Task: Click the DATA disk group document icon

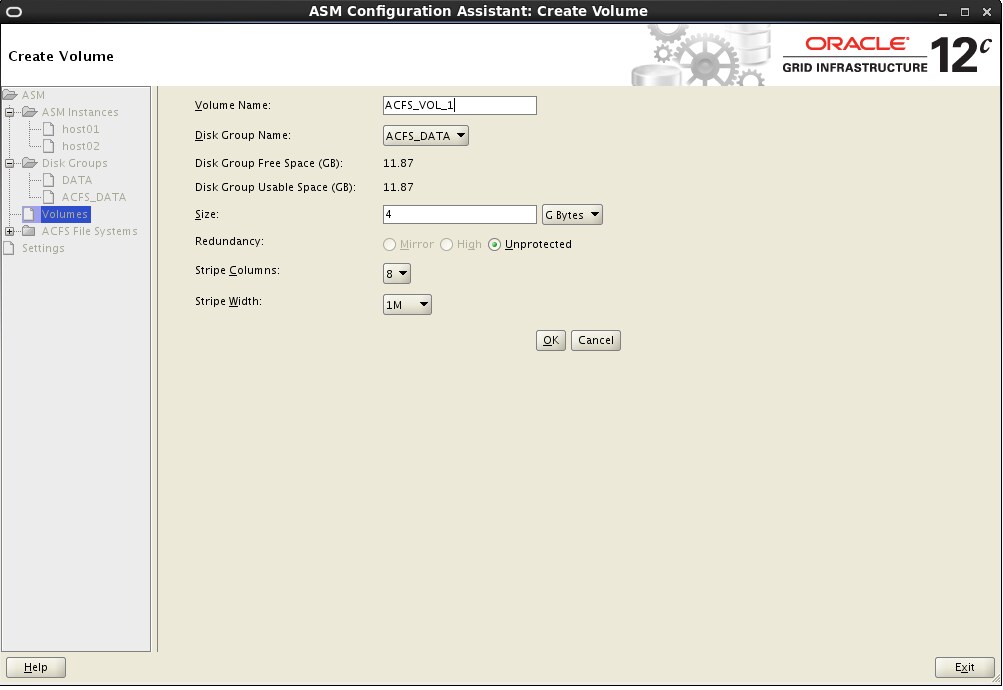Action: point(49,180)
